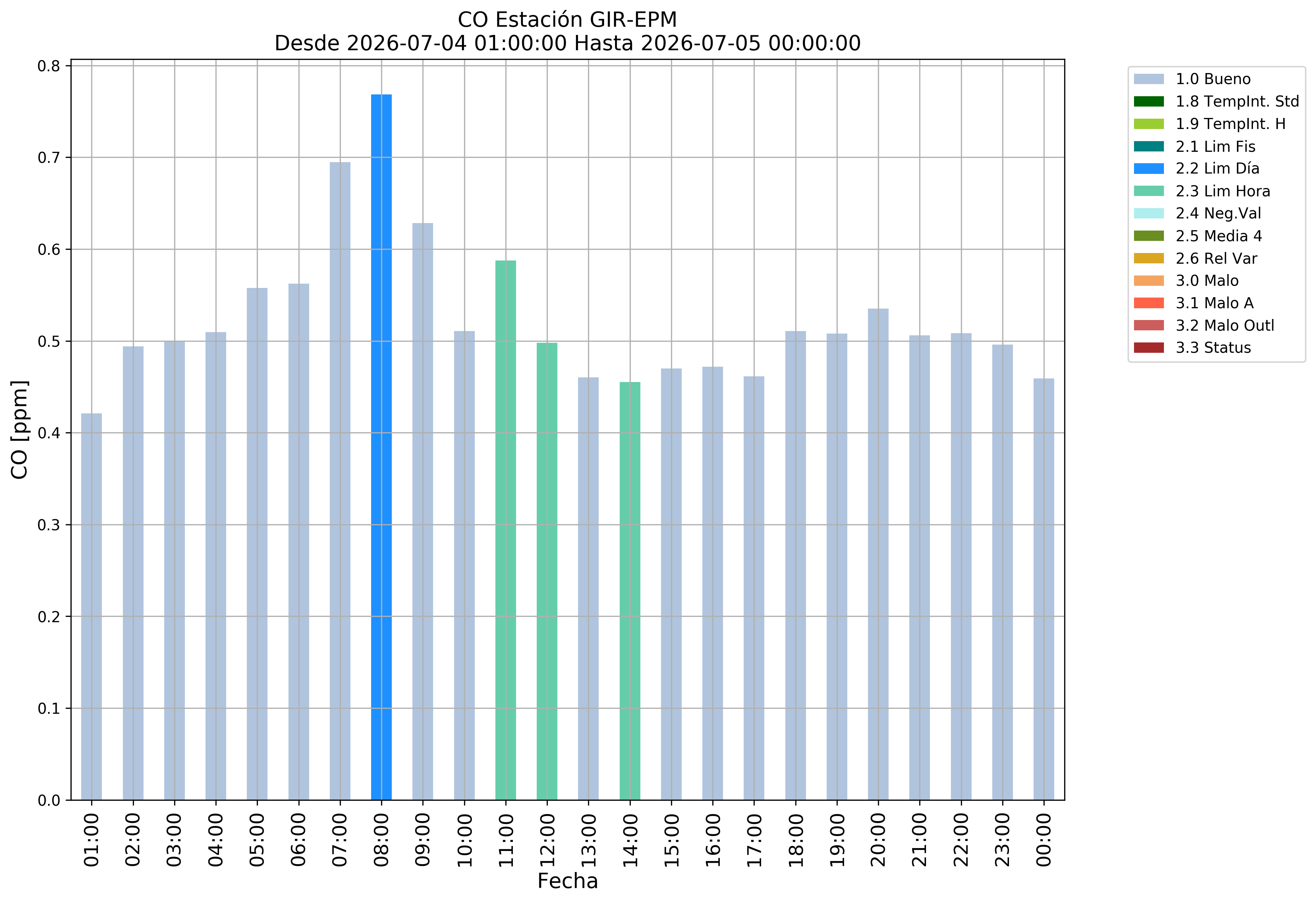1316x903 pixels.
Task: Click the data bar at 21:00
Action: click(x=920, y=568)
